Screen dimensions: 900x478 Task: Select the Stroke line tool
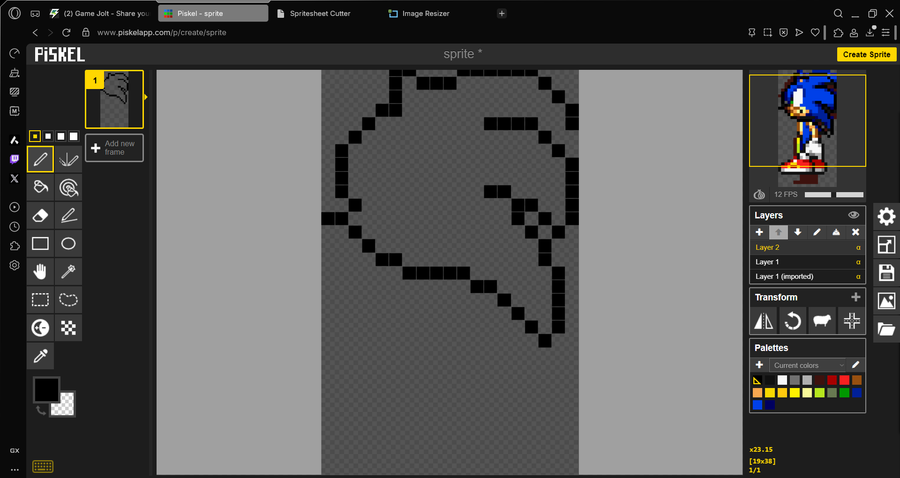pos(68,215)
